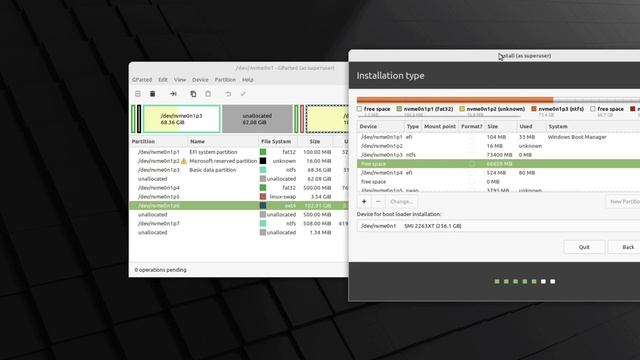Open the boot loader device dropdown
640x360 pixels.
[x=498, y=226]
